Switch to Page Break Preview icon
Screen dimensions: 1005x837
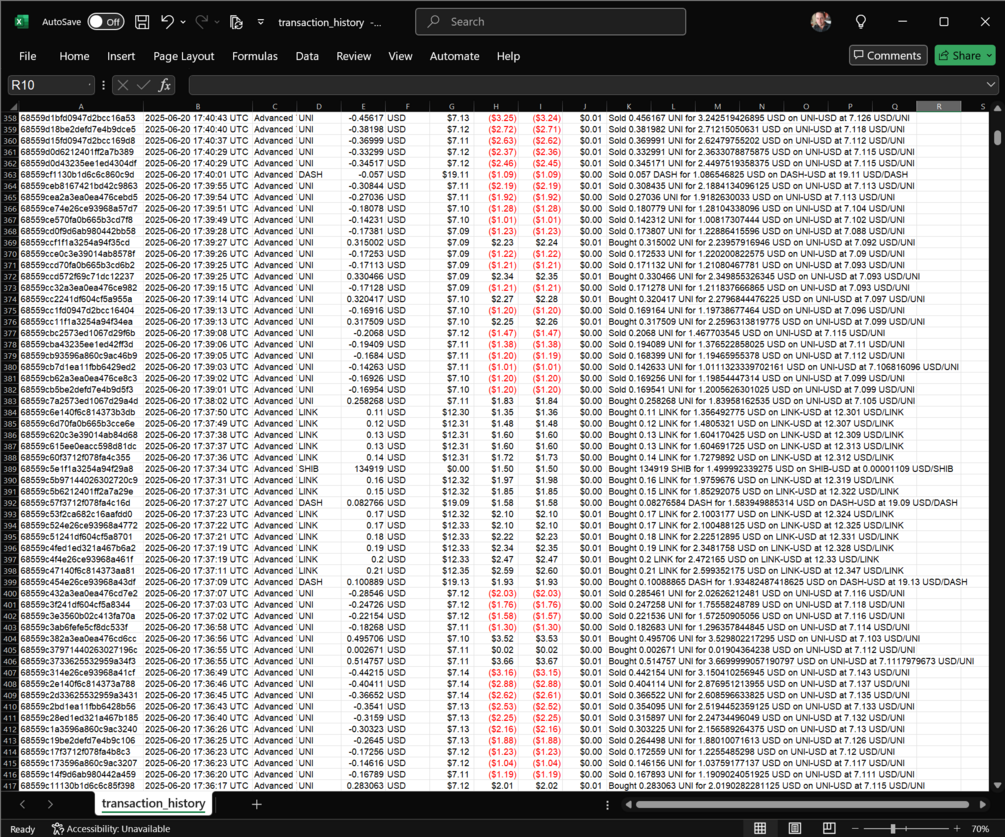coord(829,828)
